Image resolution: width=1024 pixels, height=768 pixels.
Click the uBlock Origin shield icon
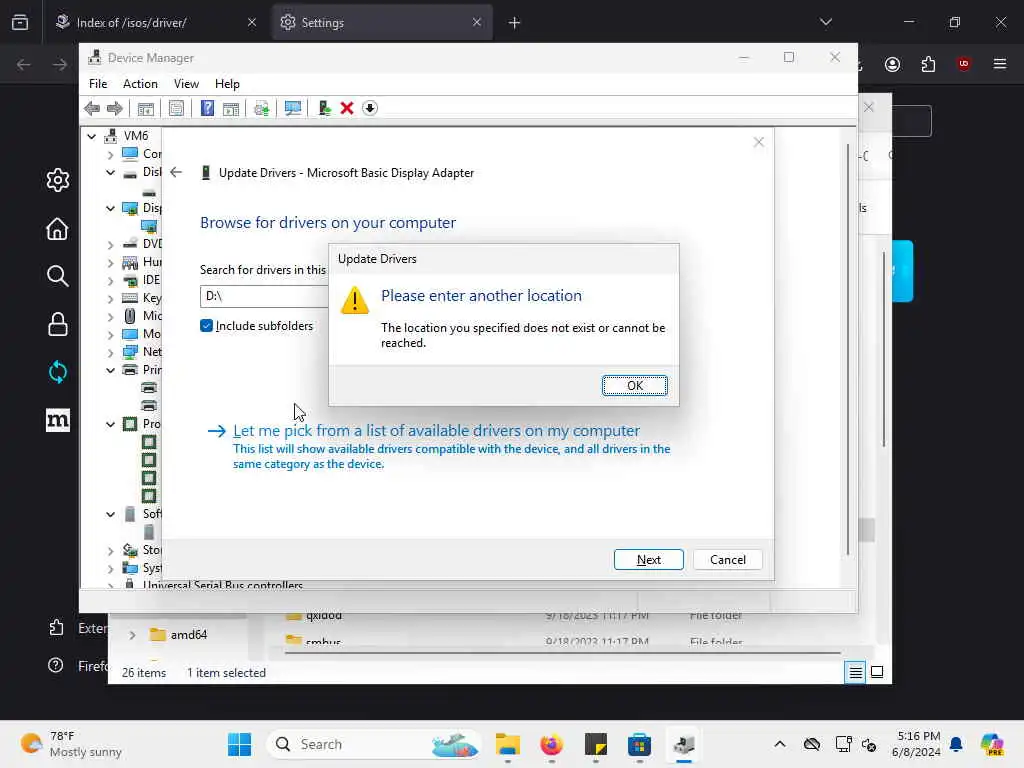tap(963, 64)
